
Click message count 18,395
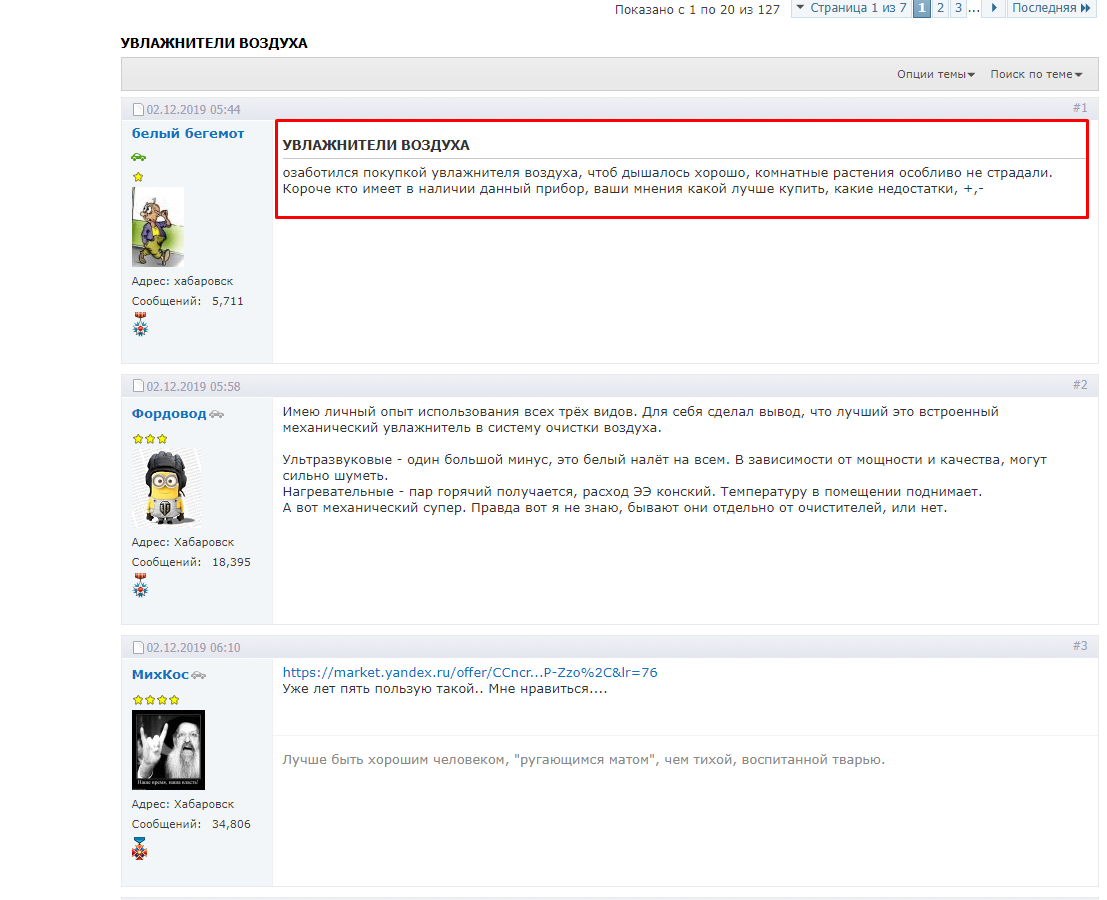coord(231,562)
